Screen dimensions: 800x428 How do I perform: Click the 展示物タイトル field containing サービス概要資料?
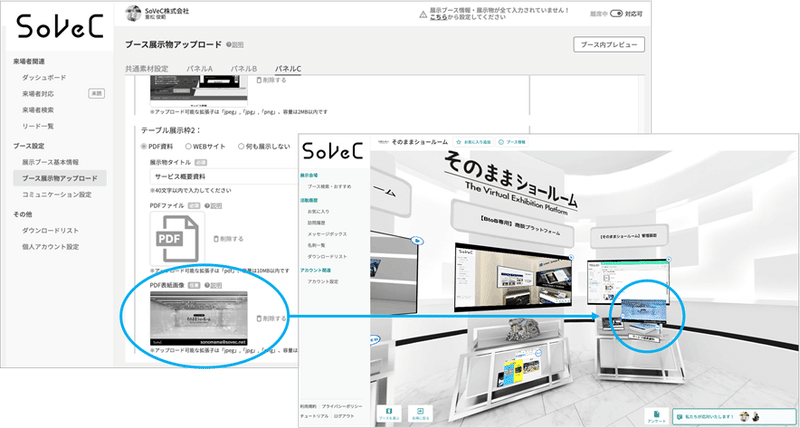tap(223, 177)
